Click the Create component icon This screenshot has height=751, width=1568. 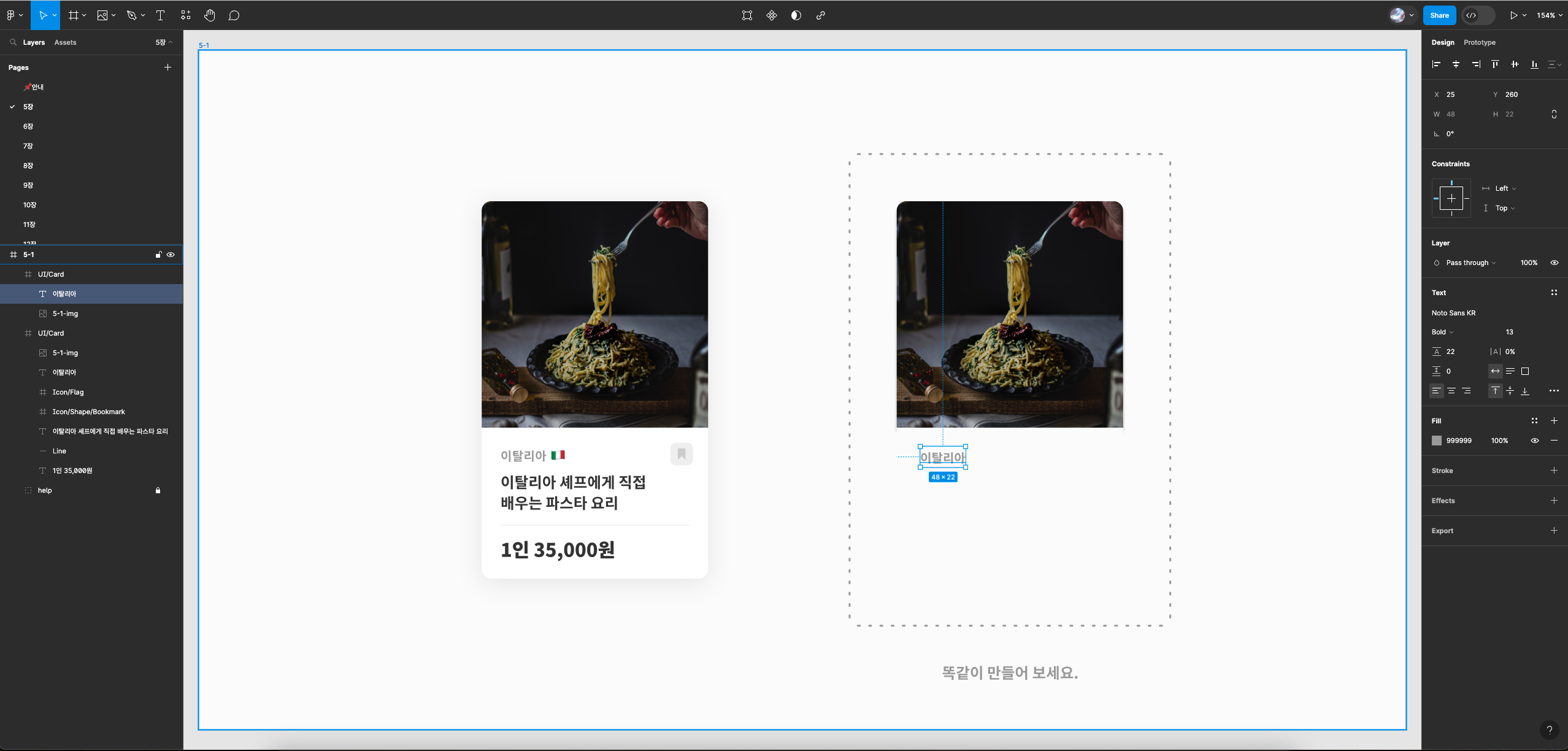point(772,15)
